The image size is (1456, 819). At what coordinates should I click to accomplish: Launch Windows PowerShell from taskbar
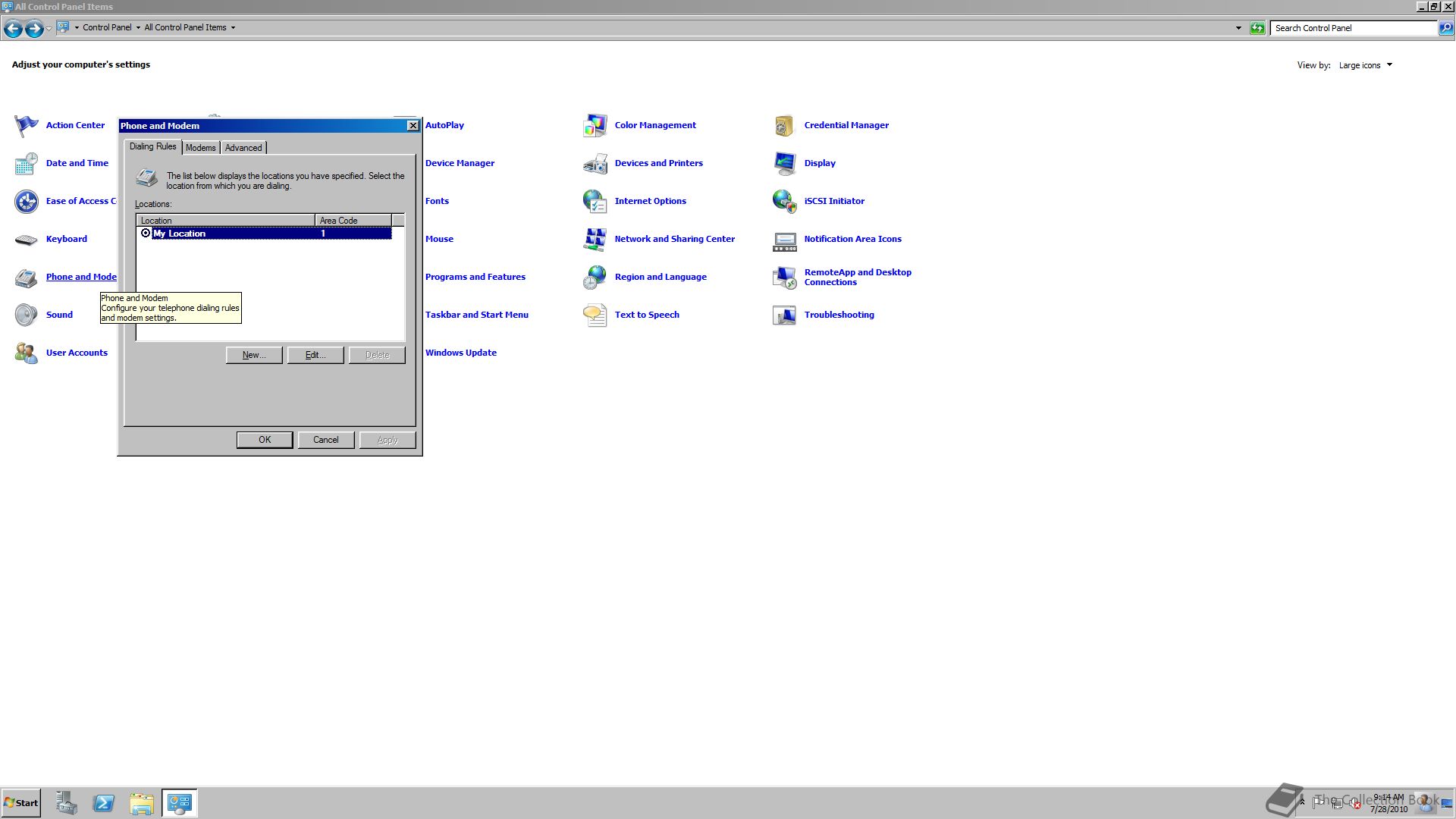[x=104, y=803]
